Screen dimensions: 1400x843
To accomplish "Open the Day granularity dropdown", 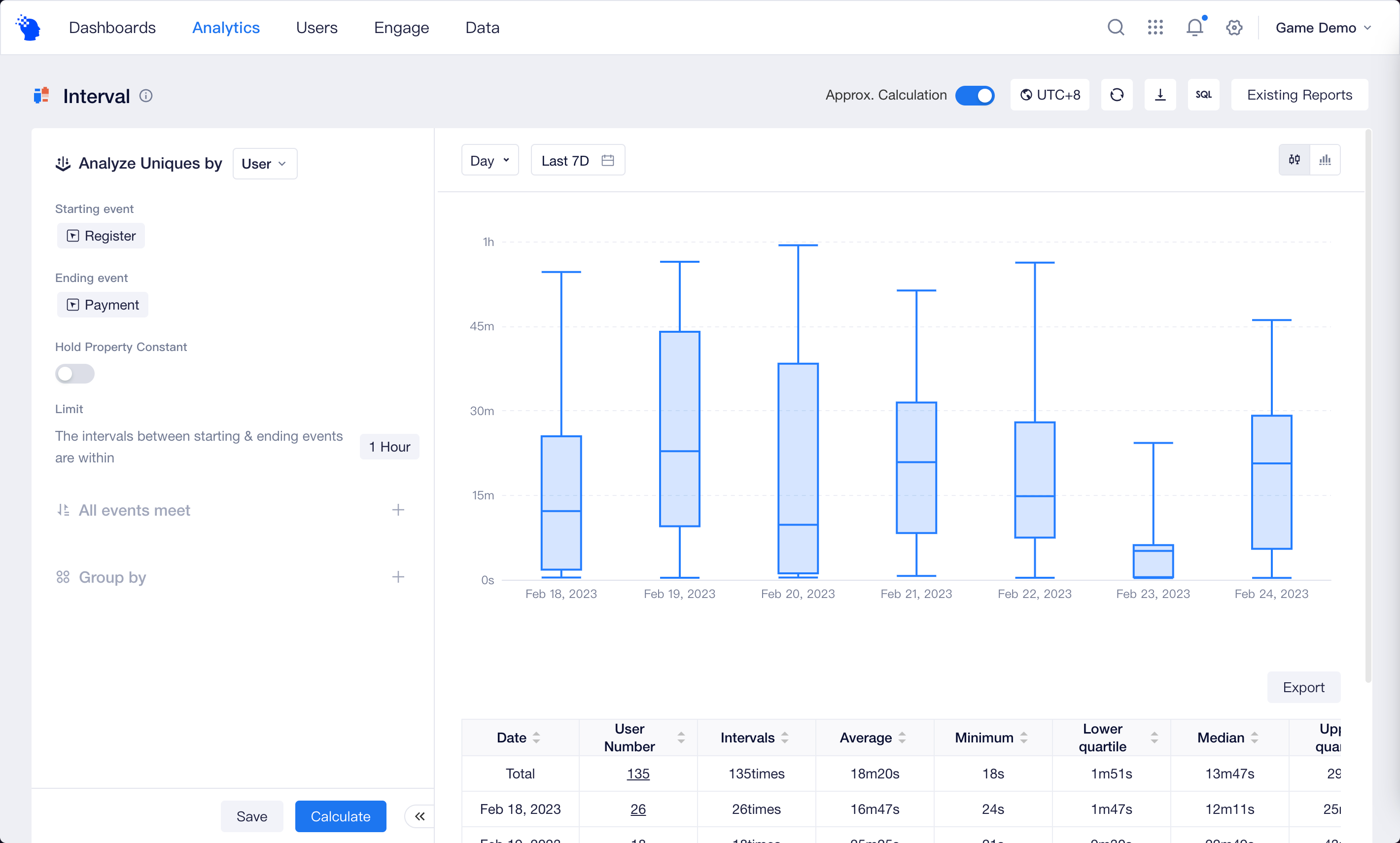I will pos(490,161).
